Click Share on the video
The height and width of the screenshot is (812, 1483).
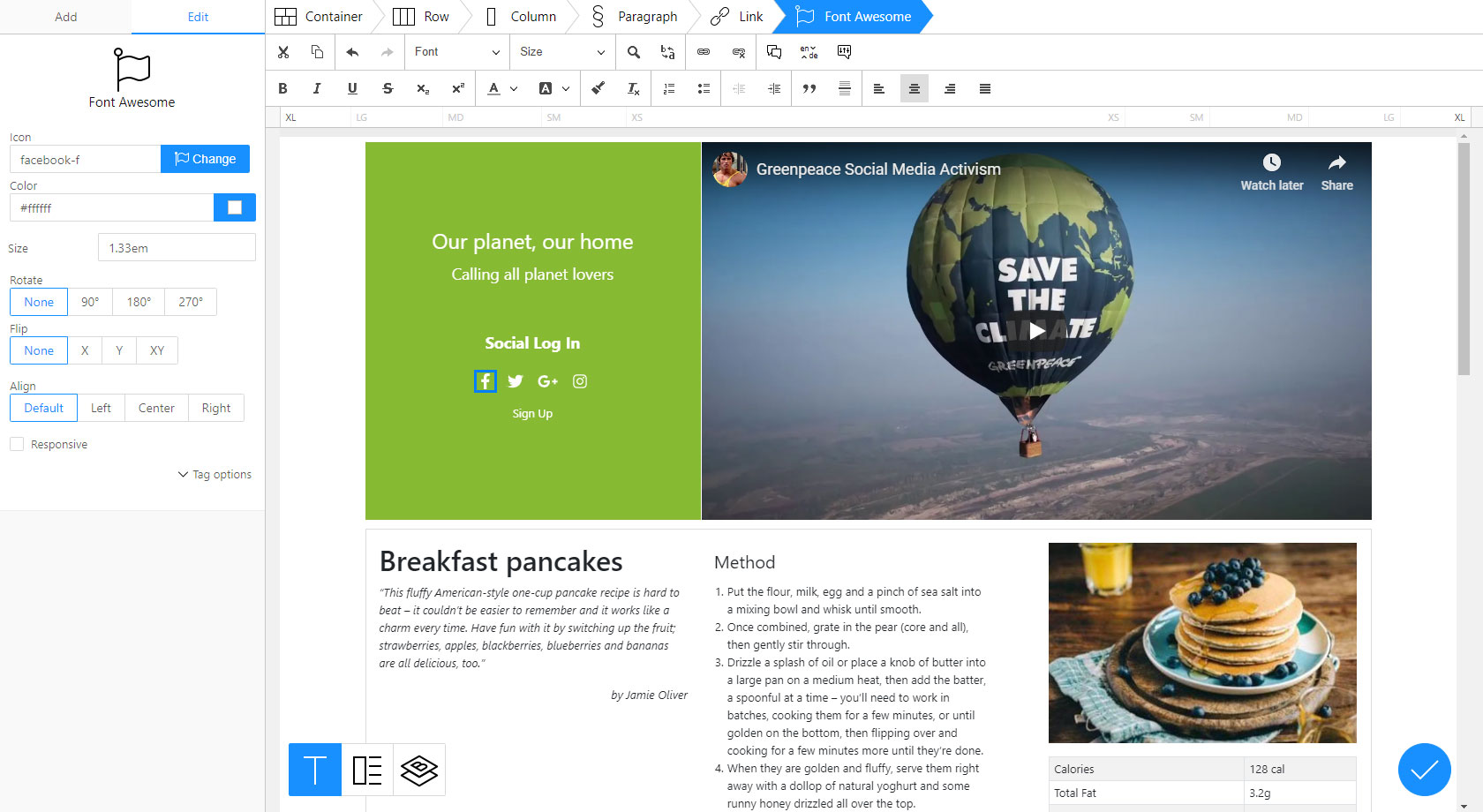click(x=1337, y=173)
